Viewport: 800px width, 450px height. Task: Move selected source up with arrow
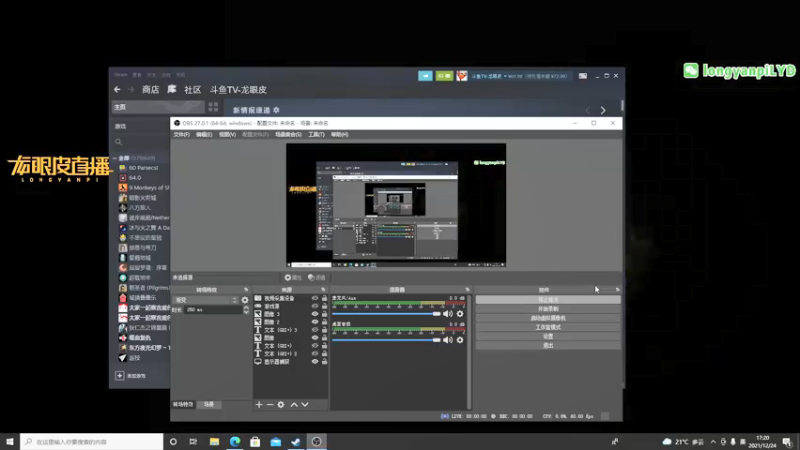[x=294, y=405]
